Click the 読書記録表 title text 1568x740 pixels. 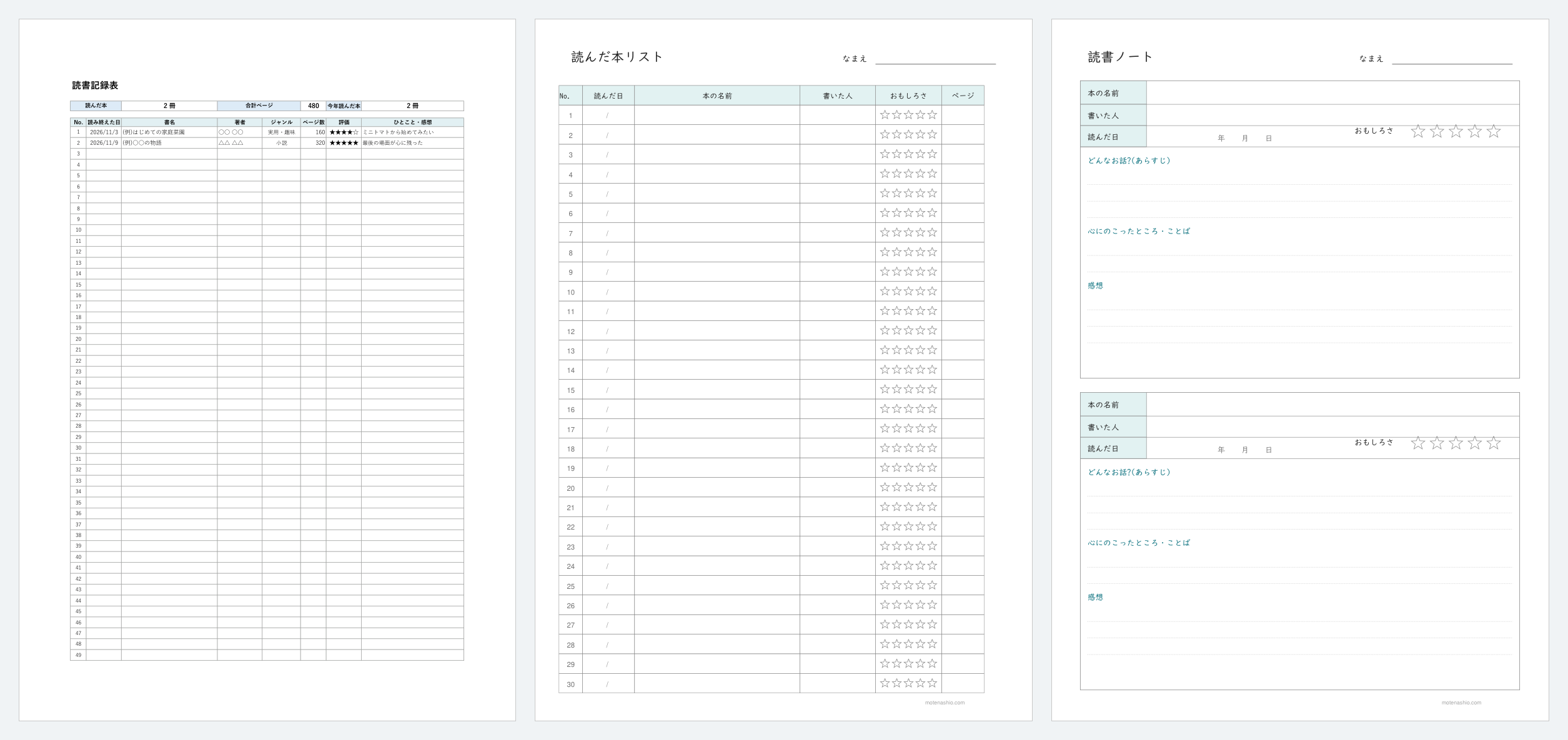pyautogui.click(x=95, y=86)
